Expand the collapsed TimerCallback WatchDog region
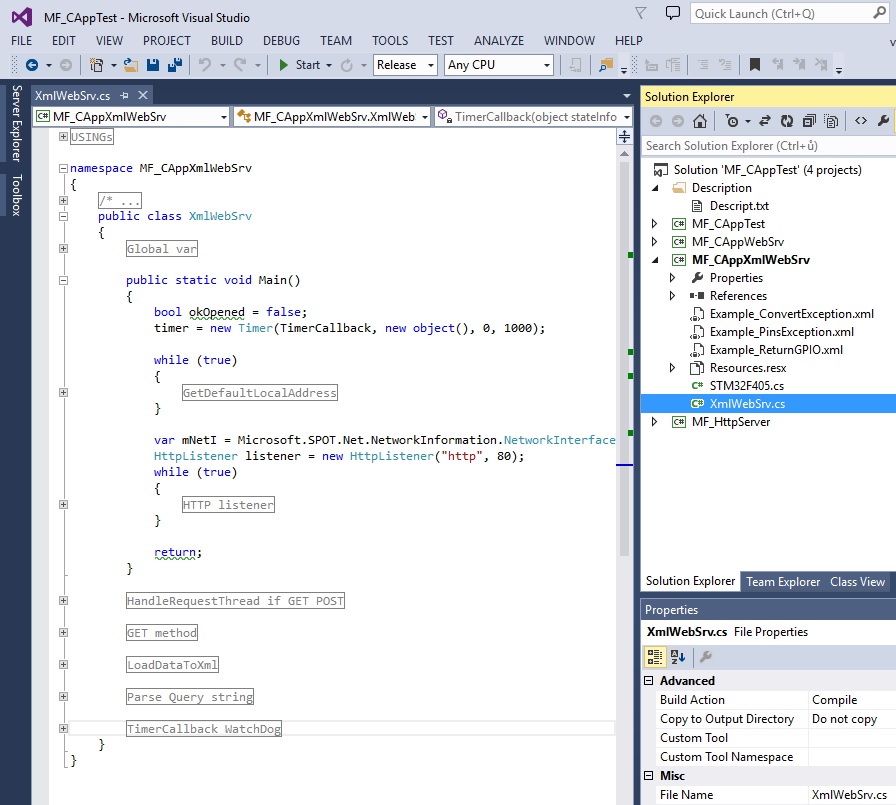Screen dimensions: 896x805 click(x=63, y=729)
